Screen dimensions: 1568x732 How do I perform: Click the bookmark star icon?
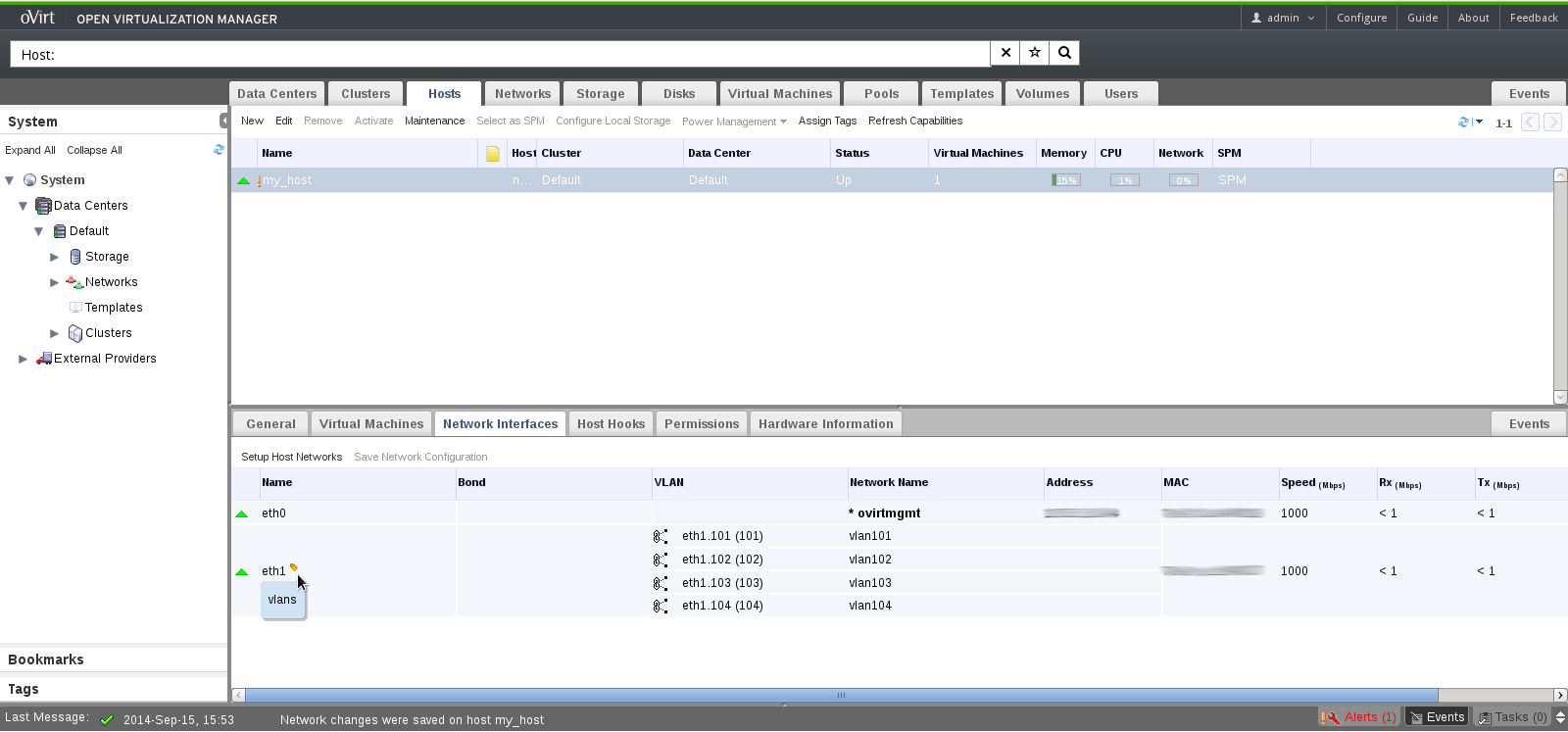click(x=1035, y=53)
